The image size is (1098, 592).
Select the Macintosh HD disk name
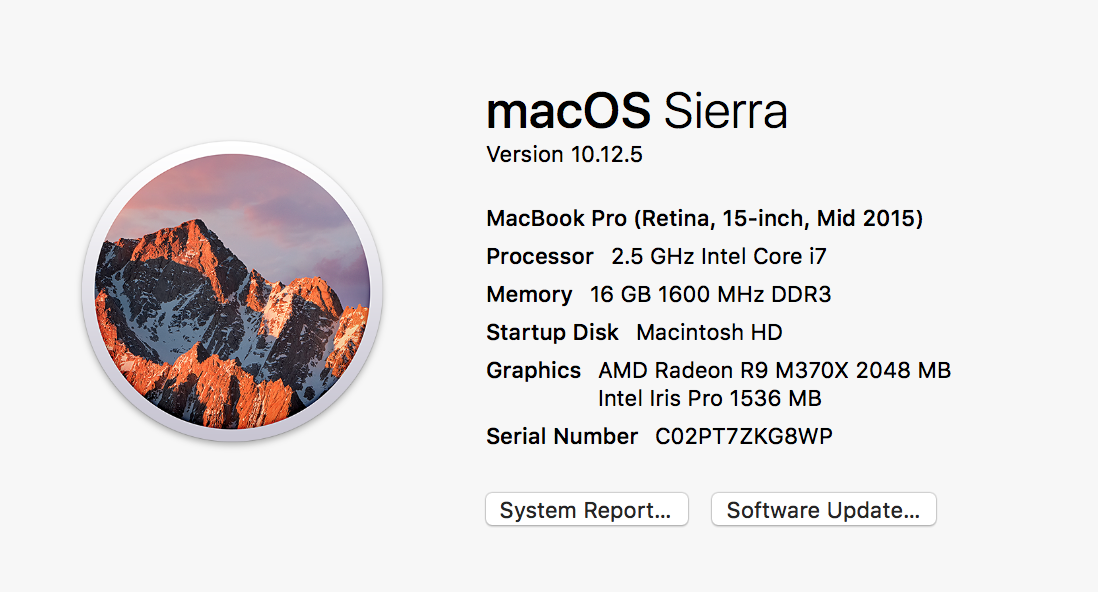click(x=709, y=332)
